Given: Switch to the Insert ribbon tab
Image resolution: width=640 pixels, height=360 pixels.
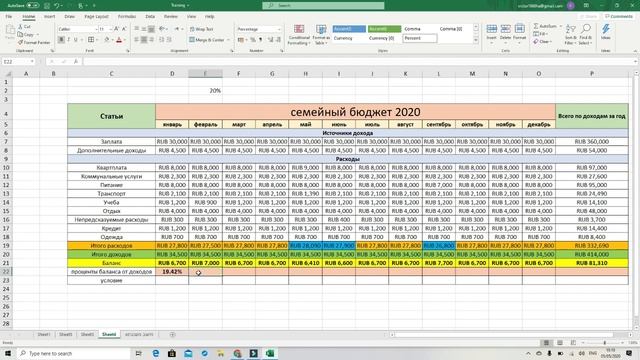Looking at the screenshot, I should 49,16.
